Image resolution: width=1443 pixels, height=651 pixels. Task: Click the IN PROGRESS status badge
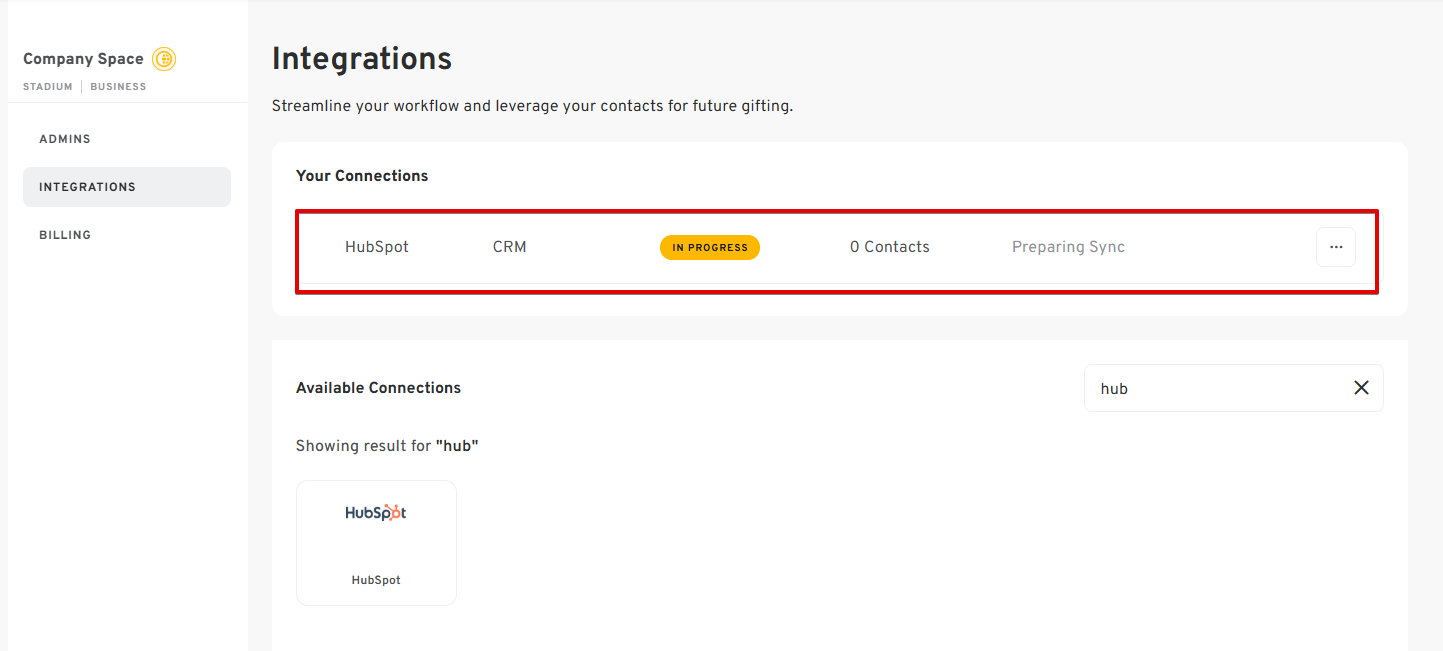point(710,247)
